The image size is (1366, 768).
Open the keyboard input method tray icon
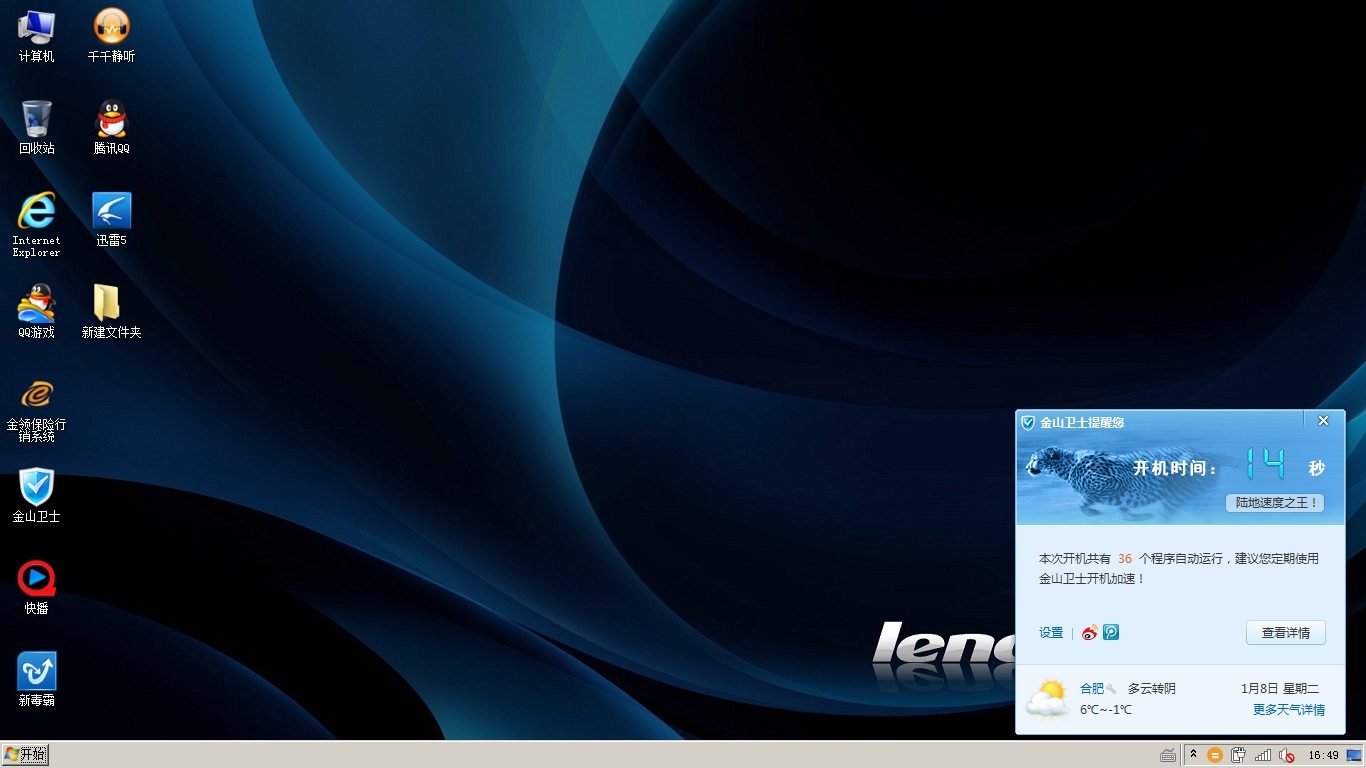click(x=1167, y=755)
